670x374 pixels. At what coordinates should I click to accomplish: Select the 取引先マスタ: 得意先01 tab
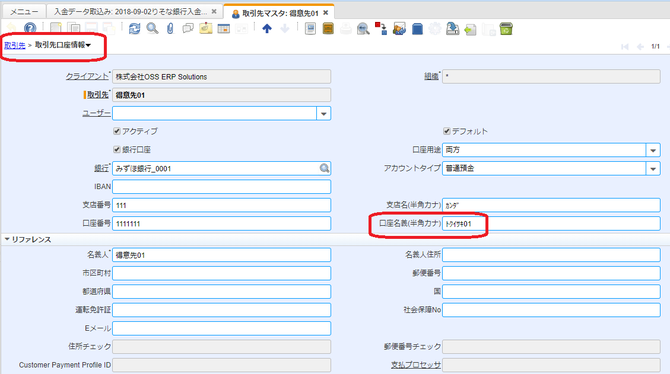pyautogui.click(x=280, y=13)
